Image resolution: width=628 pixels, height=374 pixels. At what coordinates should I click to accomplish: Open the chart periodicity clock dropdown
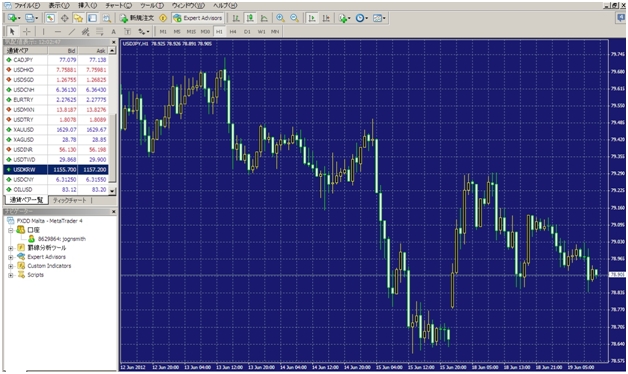[x=362, y=18]
